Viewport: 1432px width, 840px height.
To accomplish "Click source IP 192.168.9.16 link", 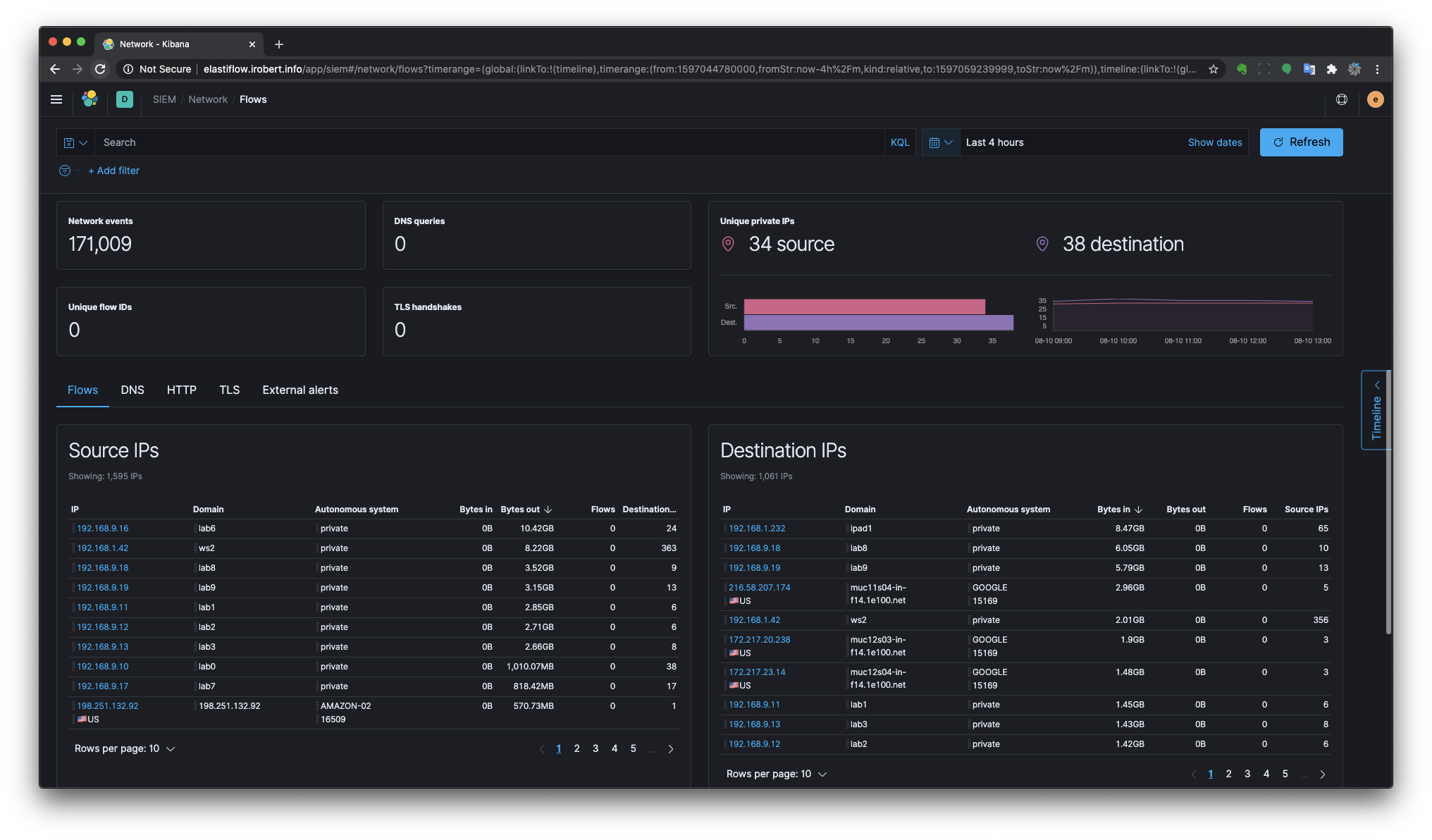I will (102, 528).
